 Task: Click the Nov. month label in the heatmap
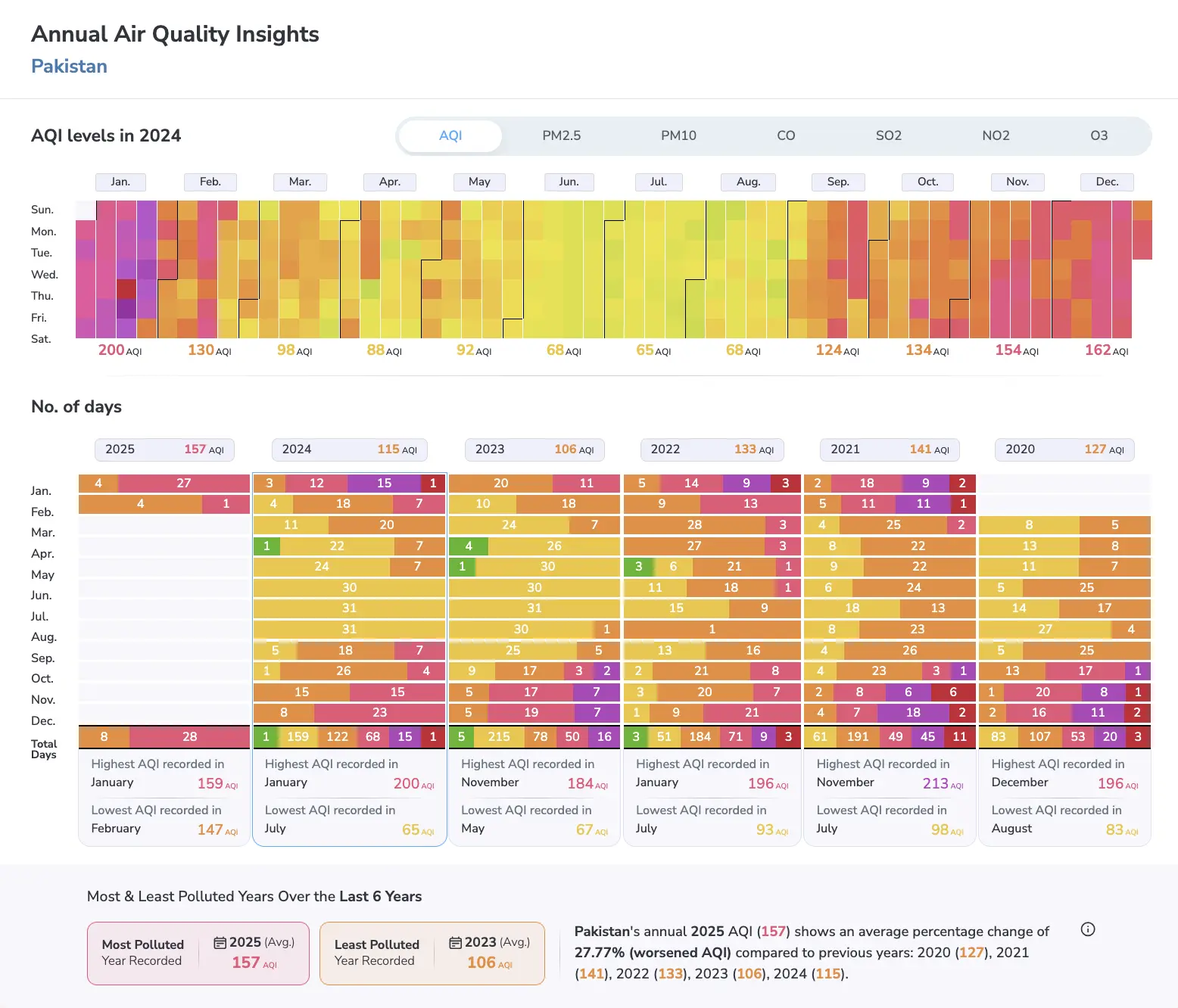click(x=1018, y=182)
